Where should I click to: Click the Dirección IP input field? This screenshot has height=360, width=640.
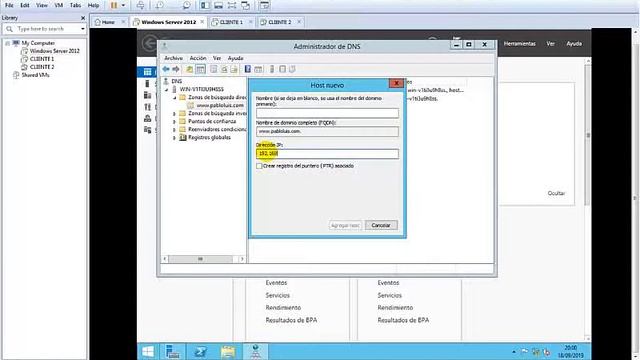[327, 153]
